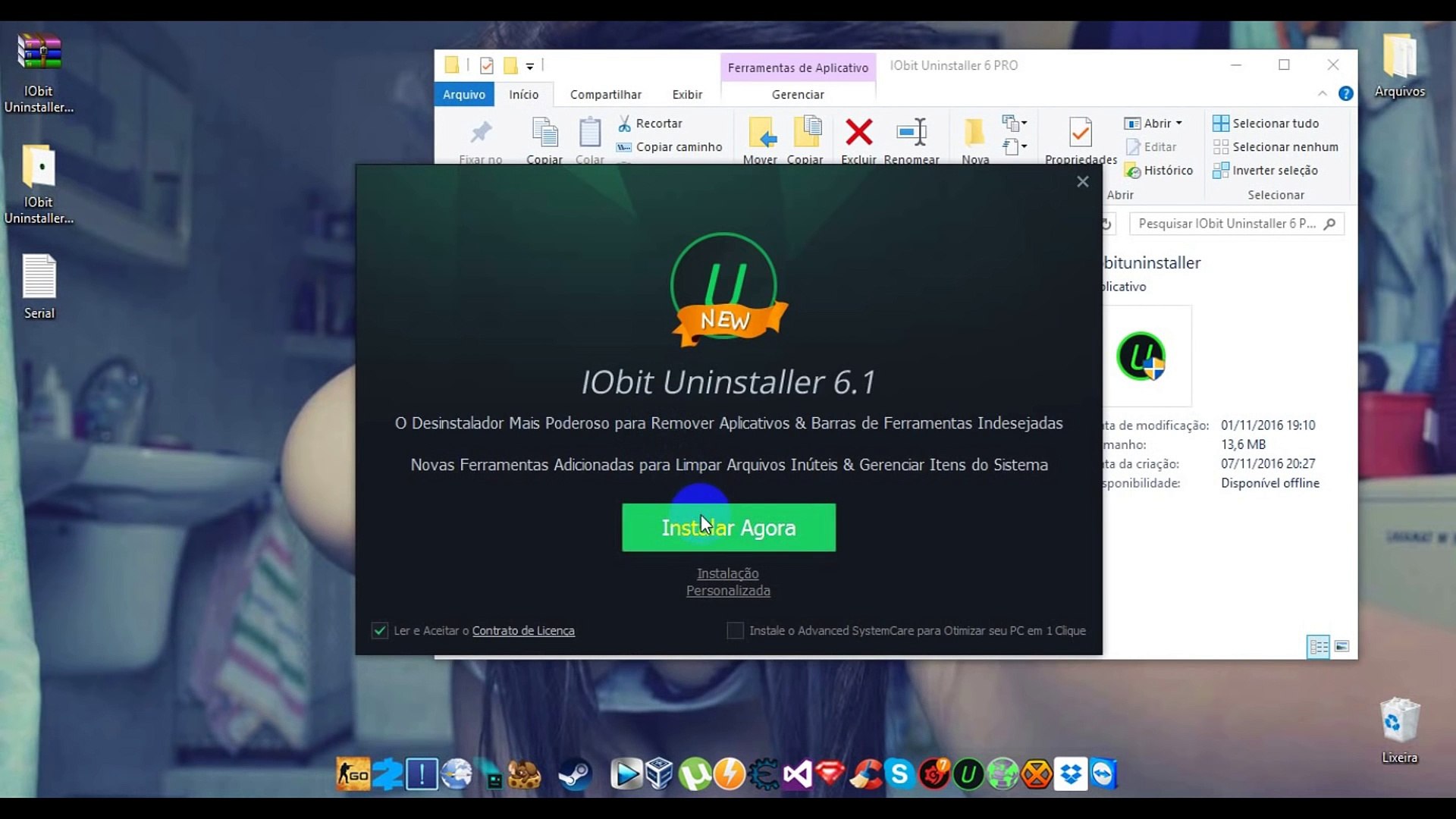The width and height of the screenshot is (1456, 819).
Task: Click the Recortar scissors icon
Action: click(x=625, y=123)
